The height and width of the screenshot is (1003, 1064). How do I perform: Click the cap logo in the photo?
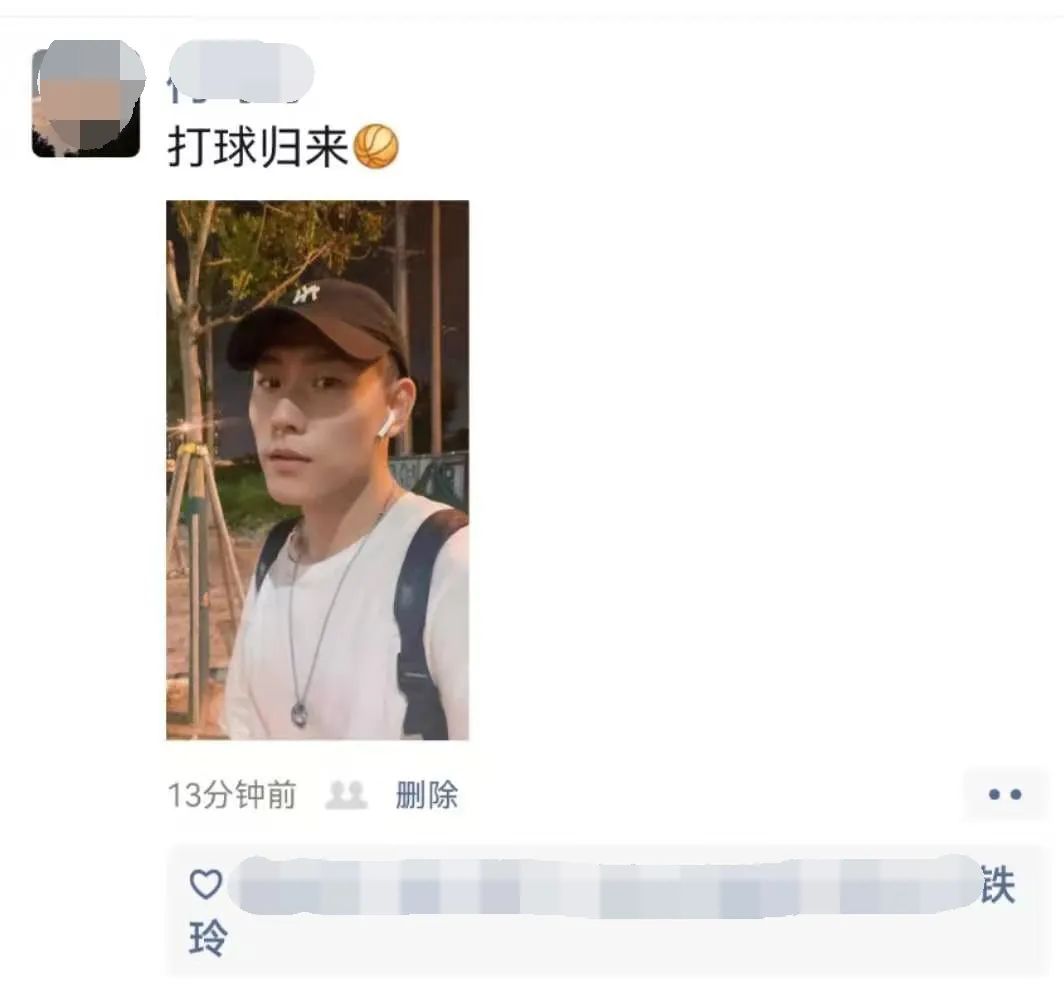click(x=306, y=294)
